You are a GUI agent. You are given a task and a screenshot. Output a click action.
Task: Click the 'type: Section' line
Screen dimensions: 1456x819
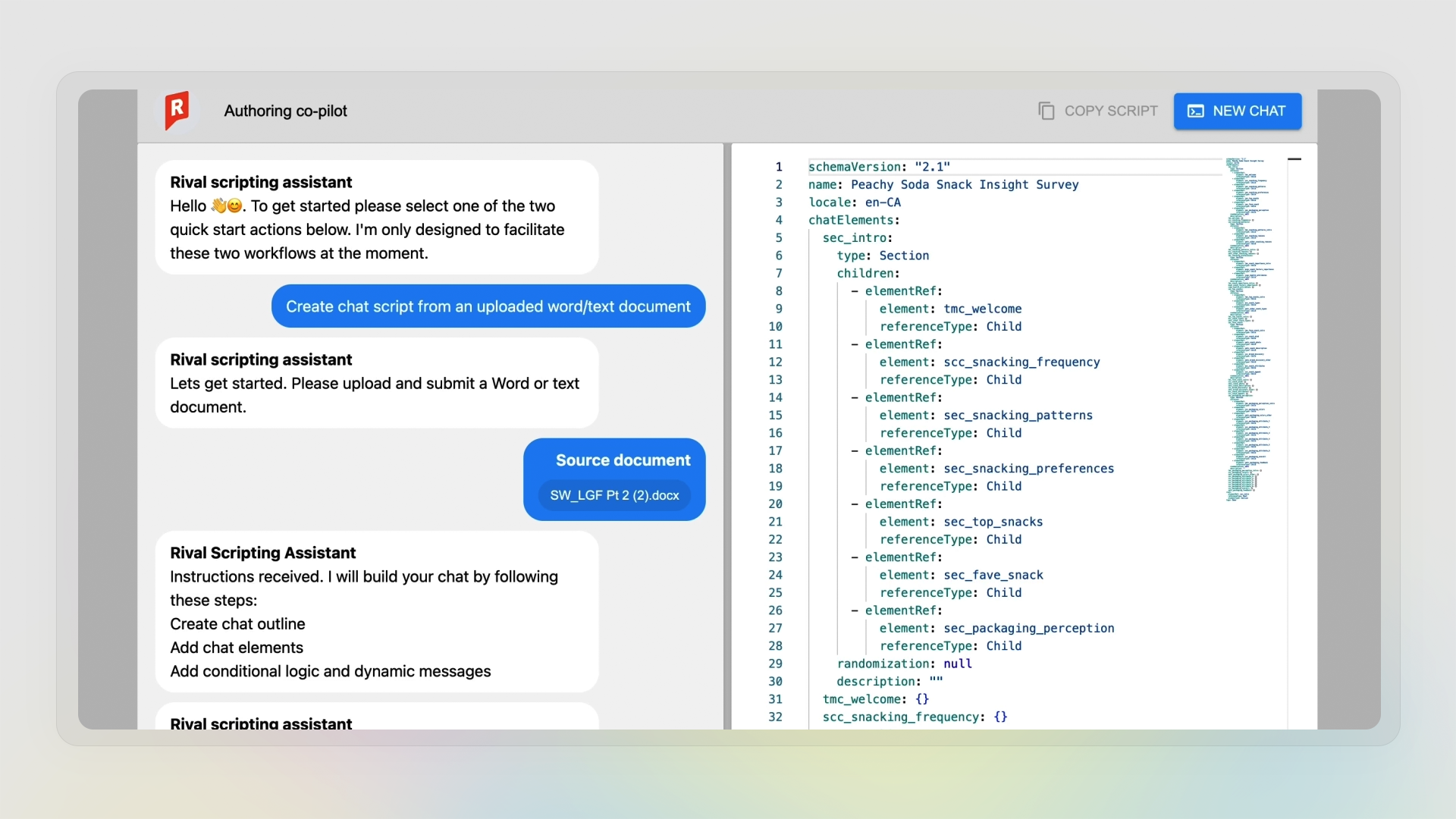tap(883, 256)
